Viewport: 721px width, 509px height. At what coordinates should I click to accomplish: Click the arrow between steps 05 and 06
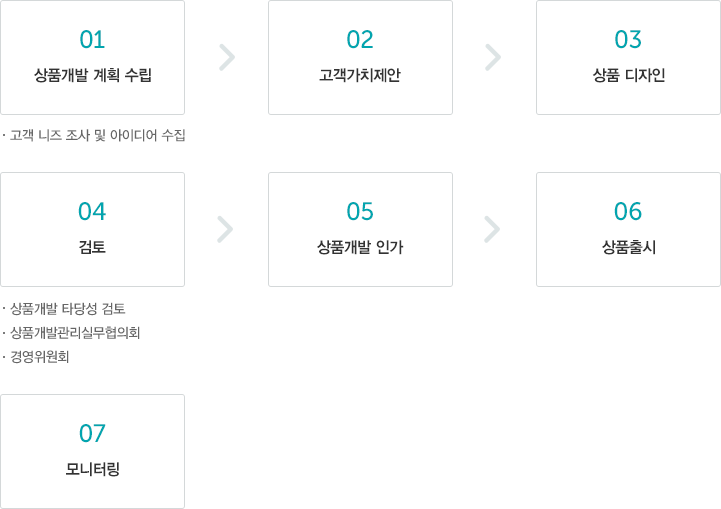click(x=492, y=229)
